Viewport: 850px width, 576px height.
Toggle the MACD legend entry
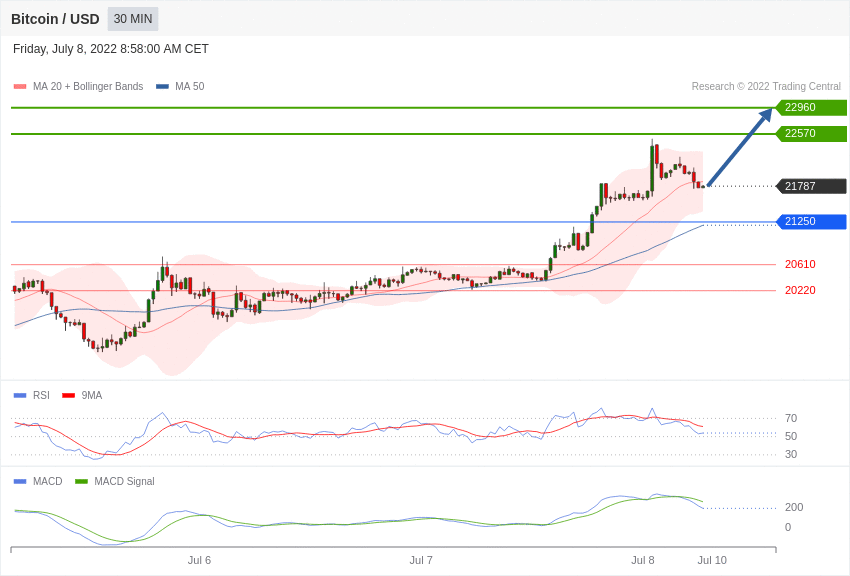38,481
